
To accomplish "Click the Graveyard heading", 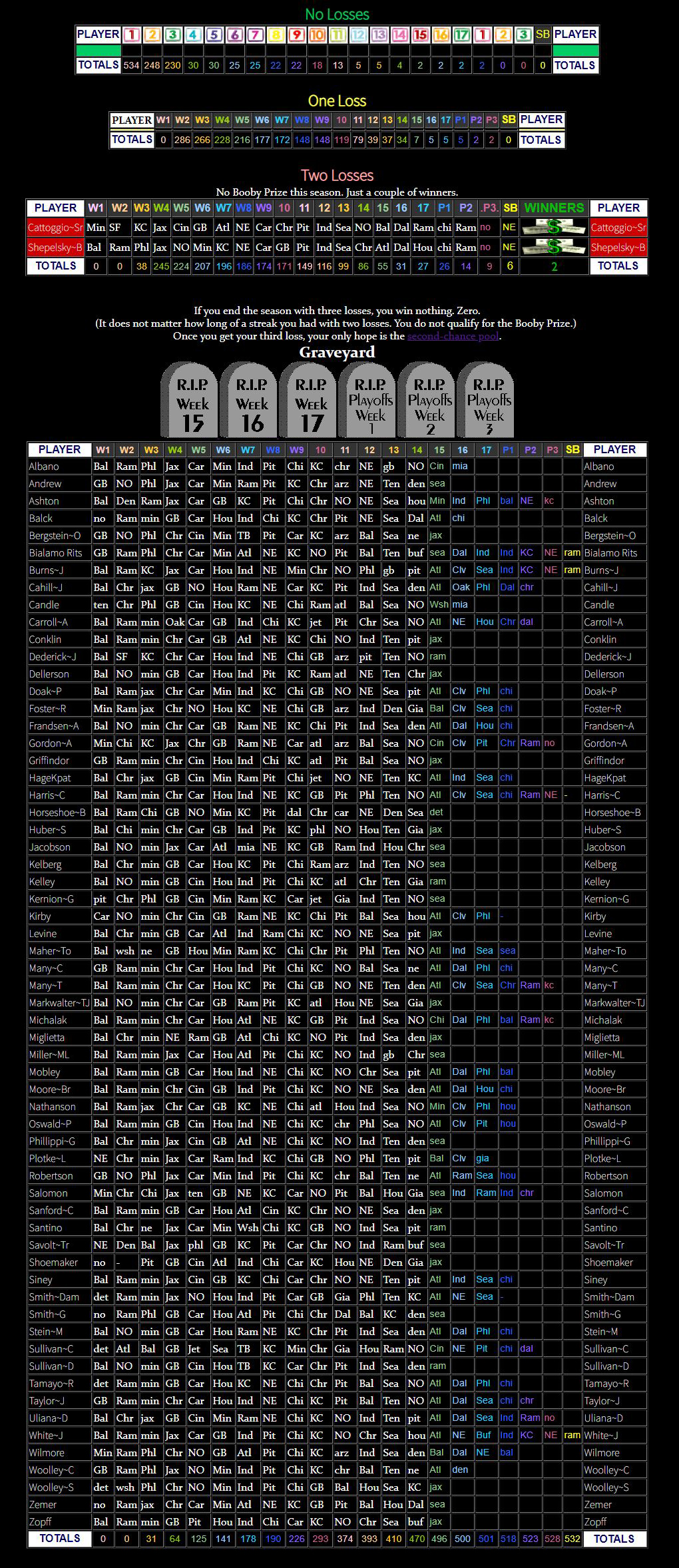I will (x=337, y=352).
